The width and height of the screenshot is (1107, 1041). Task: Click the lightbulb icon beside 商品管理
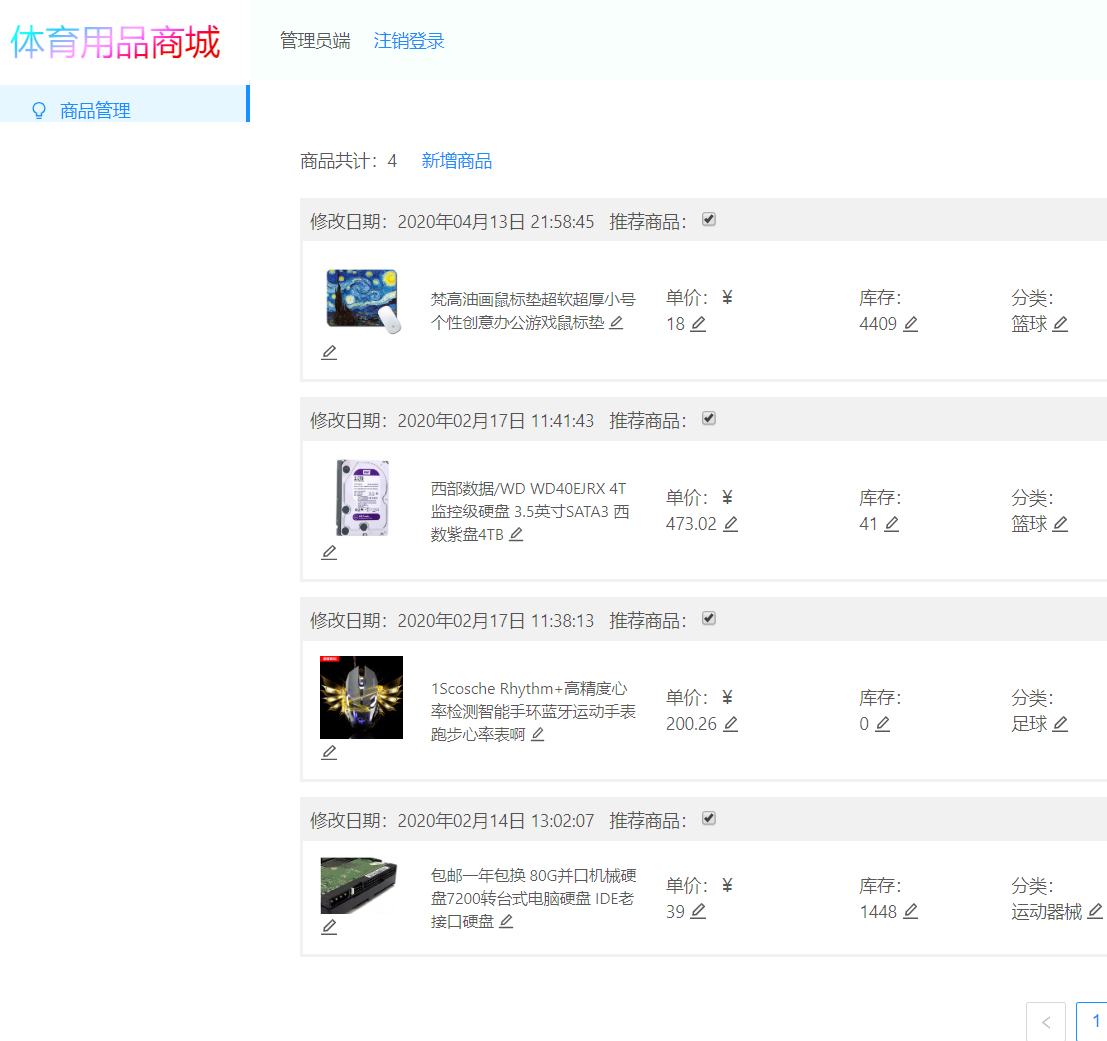(x=39, y=110)
